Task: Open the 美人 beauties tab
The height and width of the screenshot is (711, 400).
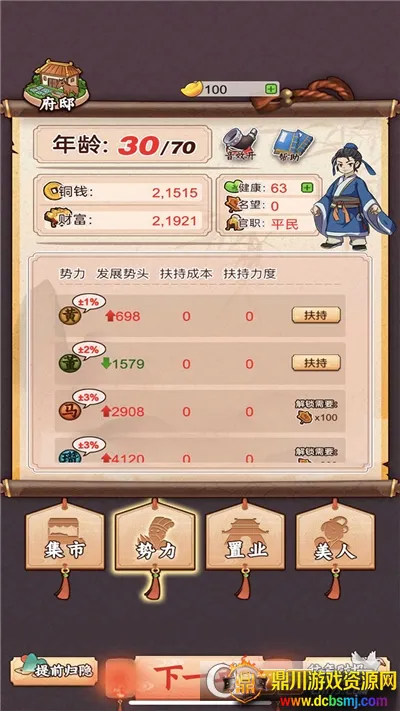Action: (335, 536)
